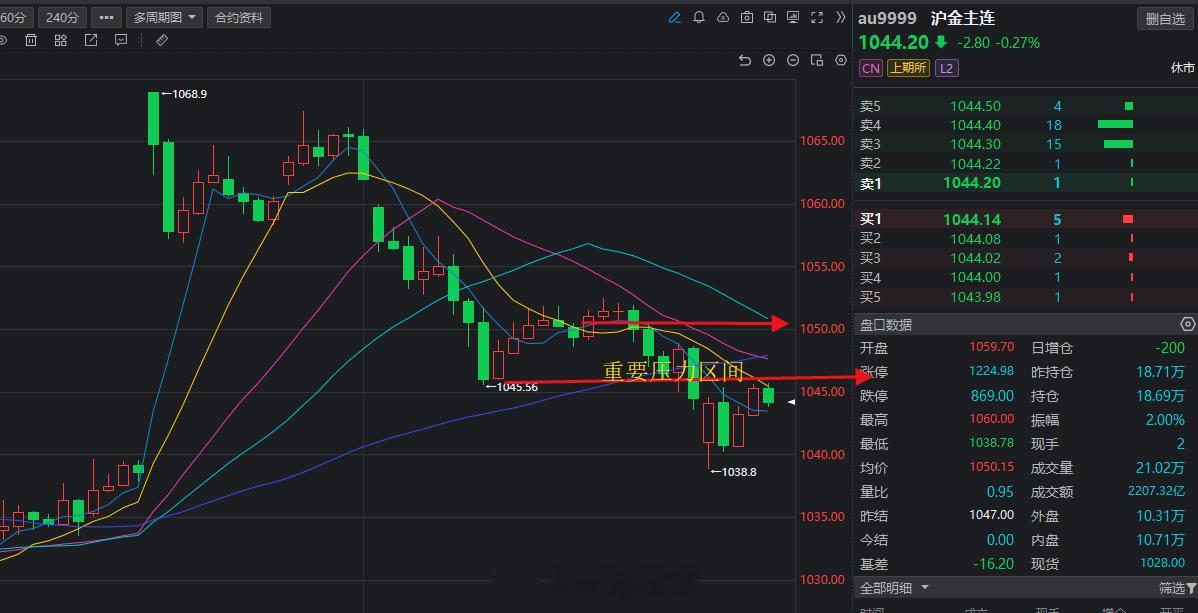Select the 买3 price 1044.02

975,258
